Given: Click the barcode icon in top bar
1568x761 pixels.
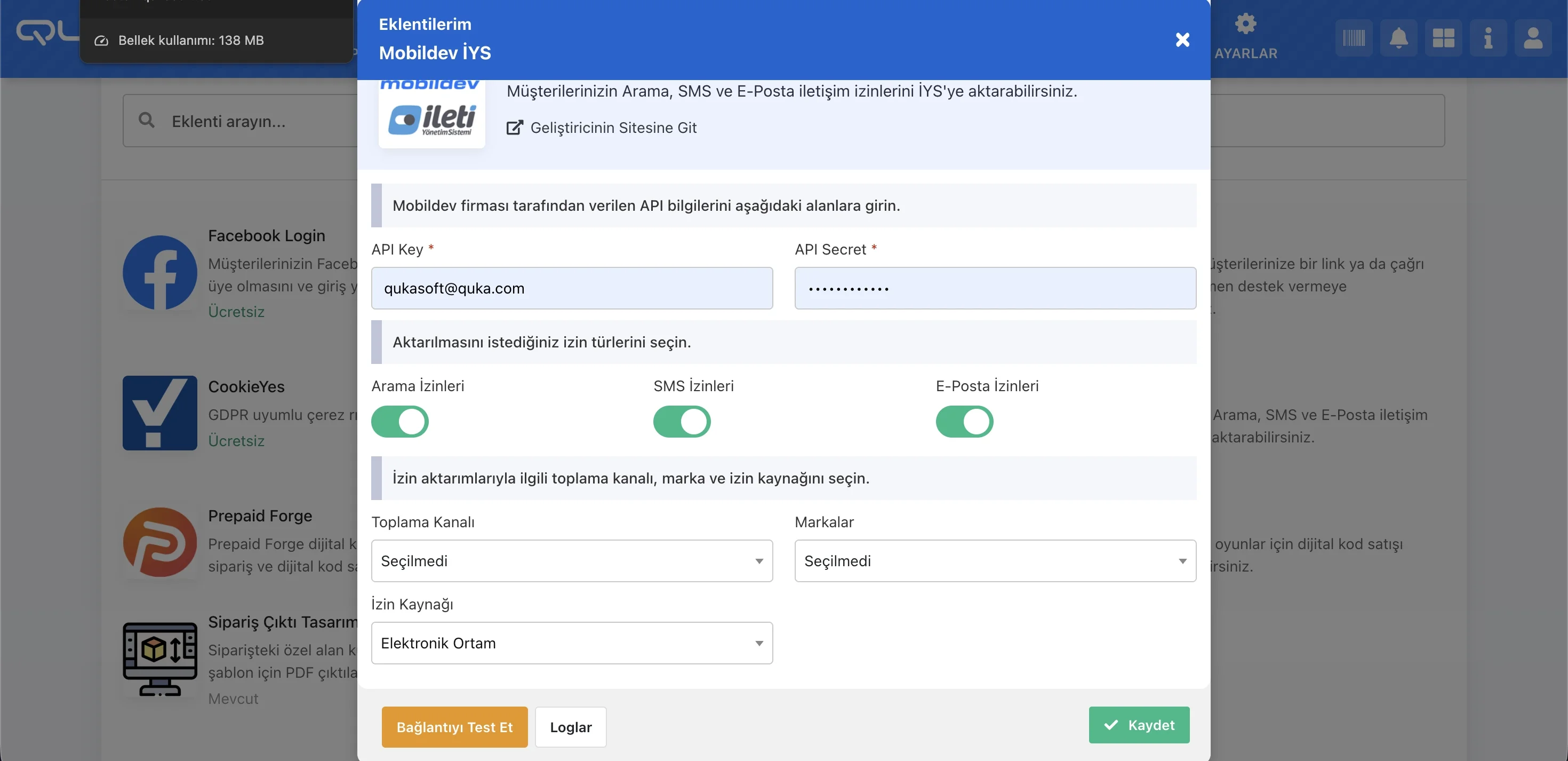Looking at the screenshot, I should point(1353,38).
